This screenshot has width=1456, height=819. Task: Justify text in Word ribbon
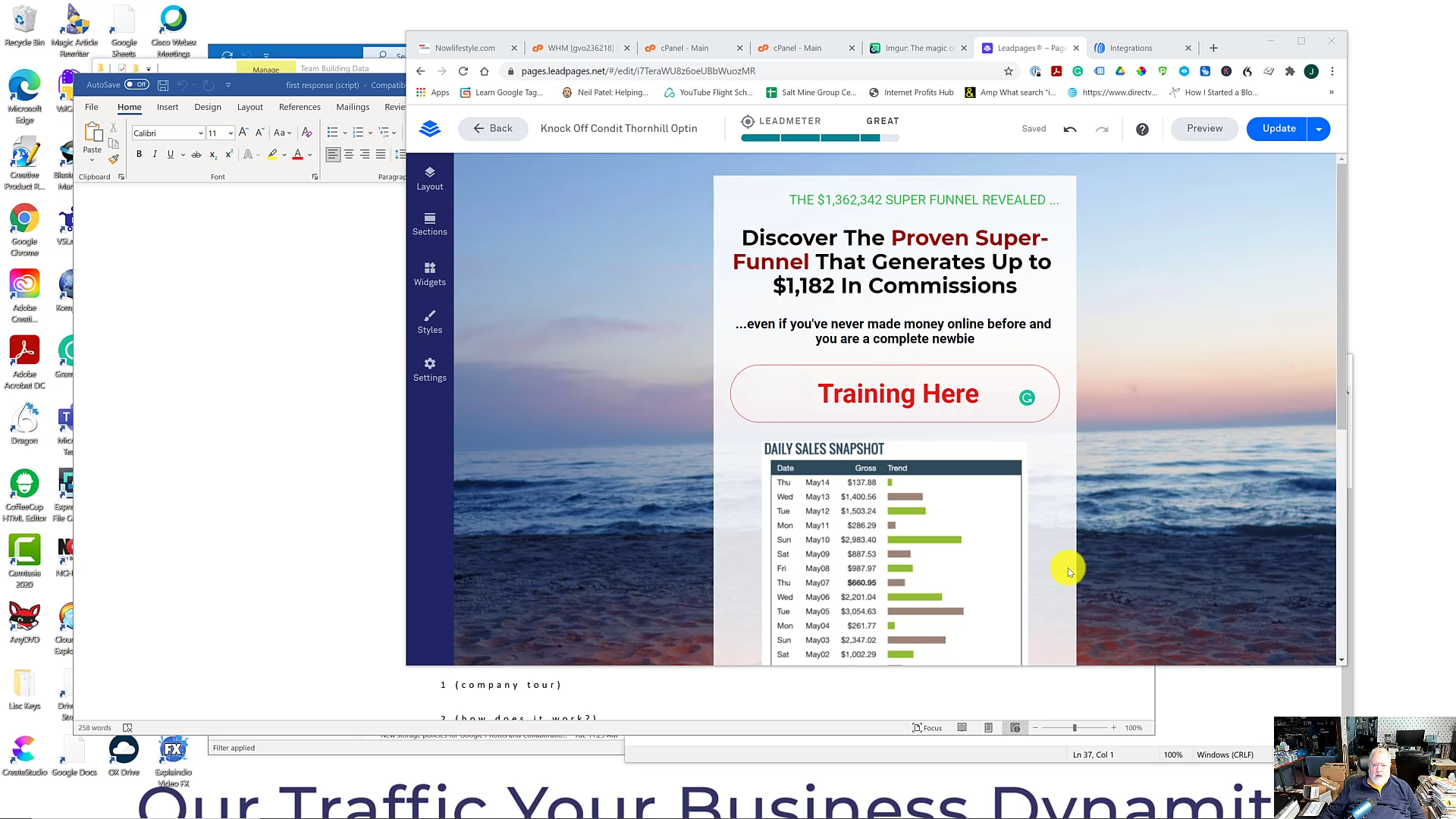click(381, 154)
